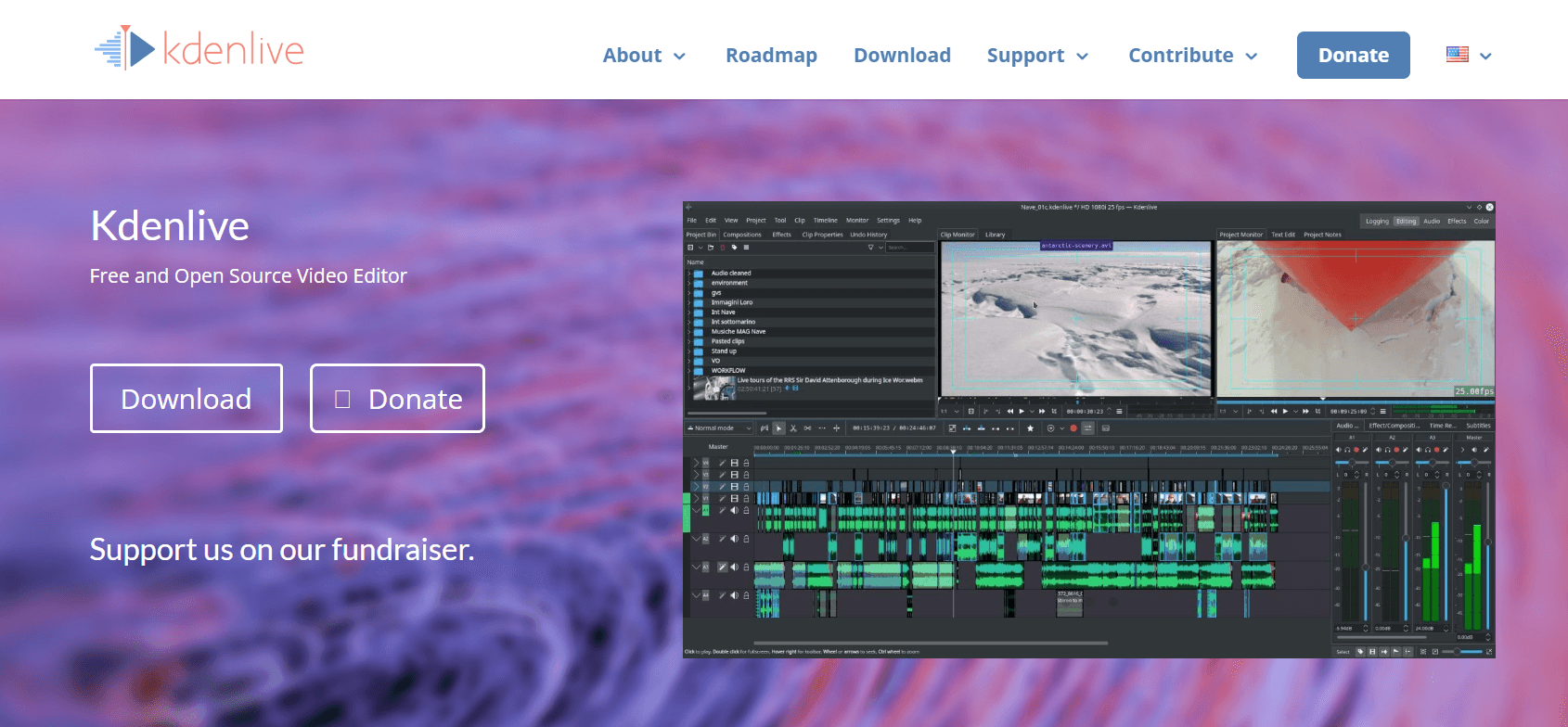
Task: Click the "Free and Open Source Video Editor" tagline
Action: click(x=249, y=276)
